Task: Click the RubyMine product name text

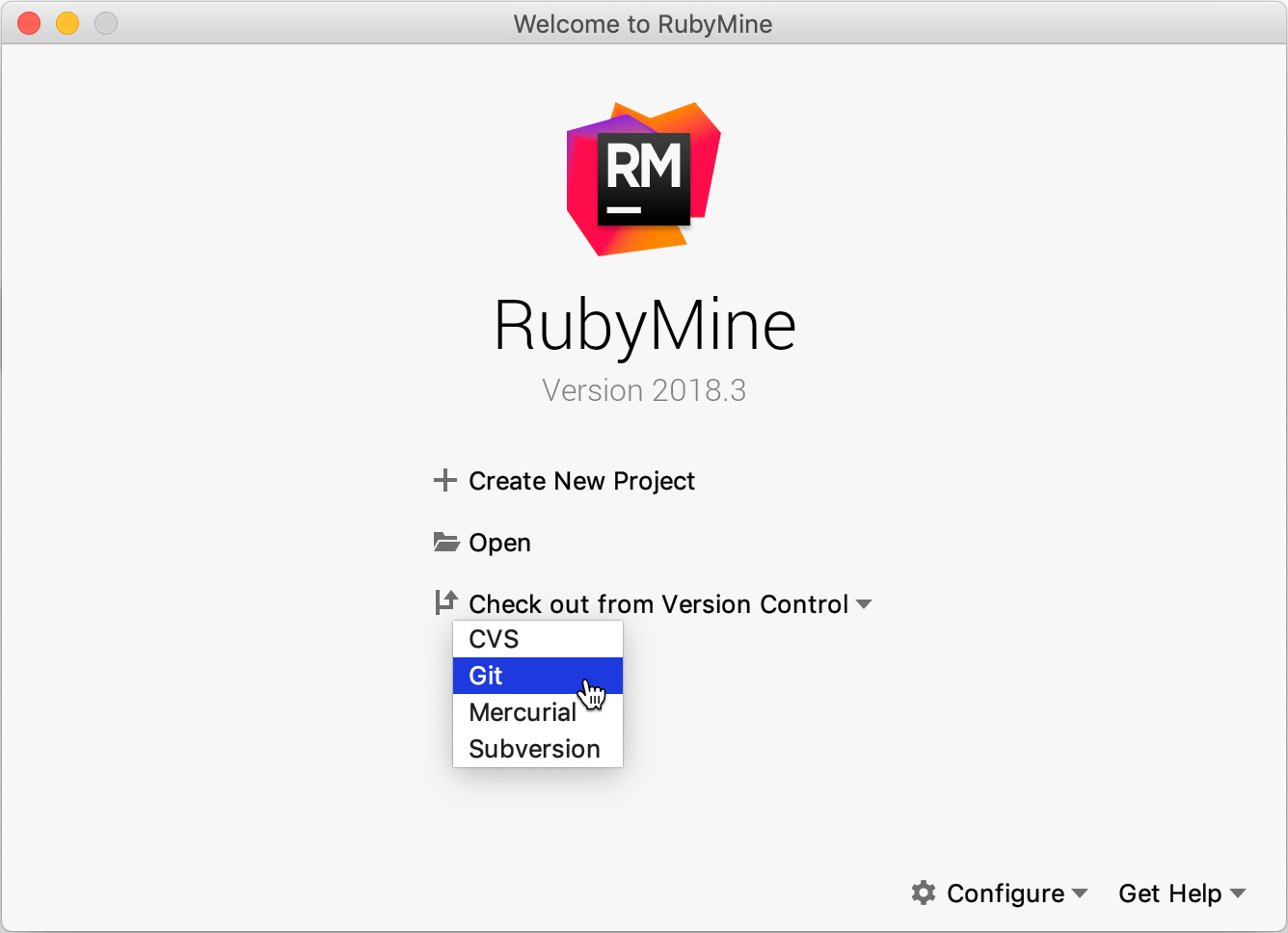Action: pyautogui.click(x=645, y=326)
